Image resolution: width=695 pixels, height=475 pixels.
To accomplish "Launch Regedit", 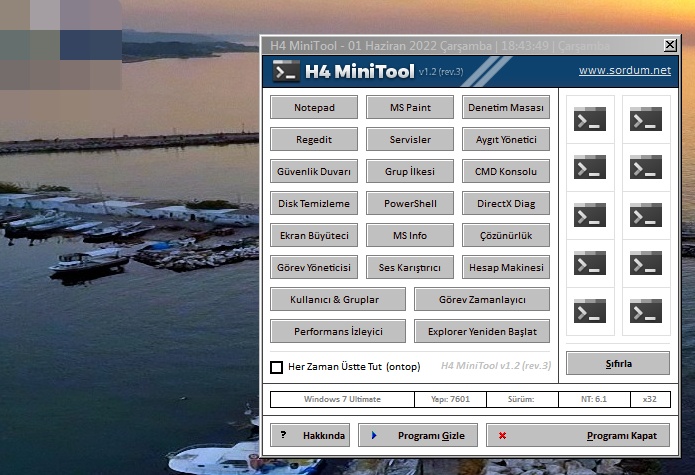I will point(314,139).
